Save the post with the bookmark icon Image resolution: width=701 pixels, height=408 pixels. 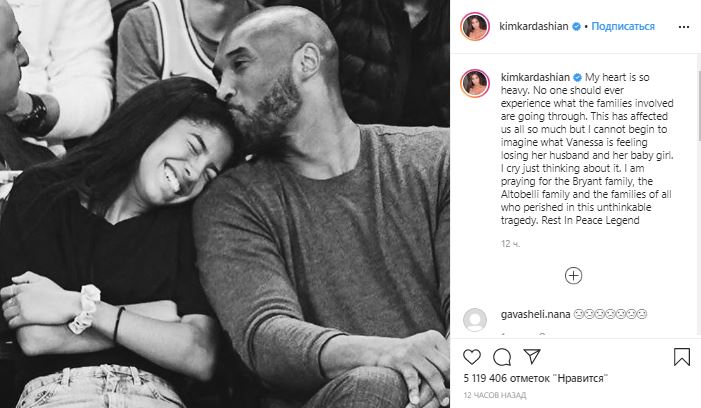pos(682,357)
